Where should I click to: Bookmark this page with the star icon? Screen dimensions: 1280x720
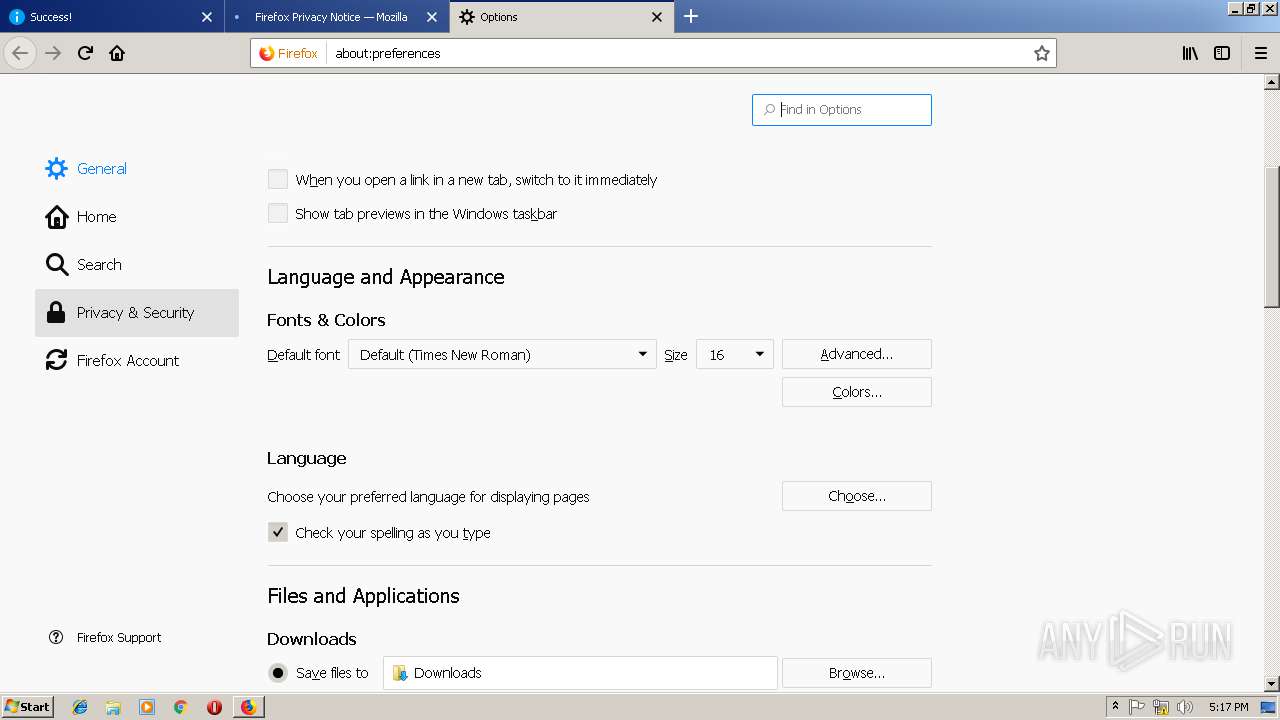1041,53
